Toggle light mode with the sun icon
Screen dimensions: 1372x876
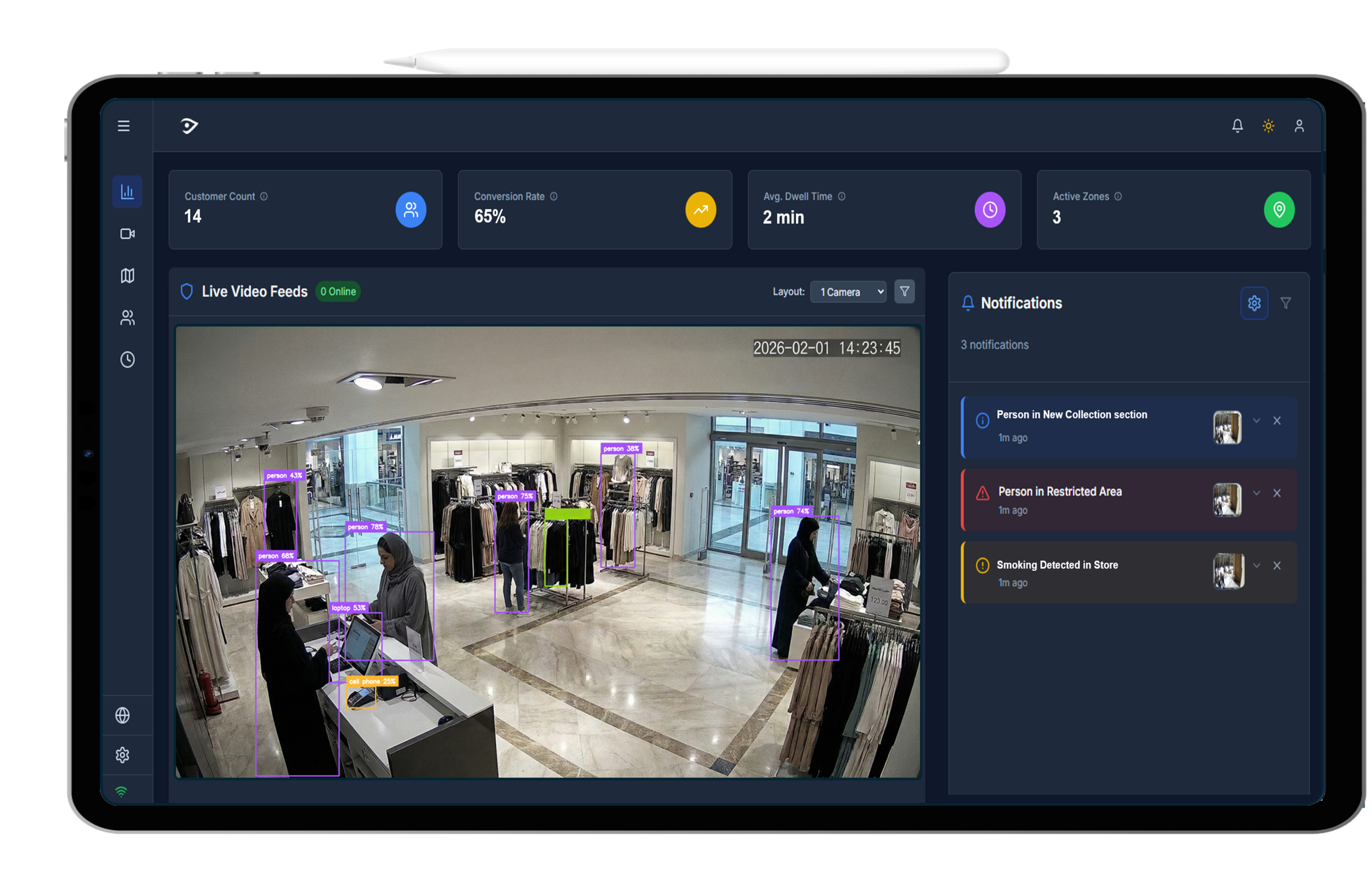(x=1268, y=125)
